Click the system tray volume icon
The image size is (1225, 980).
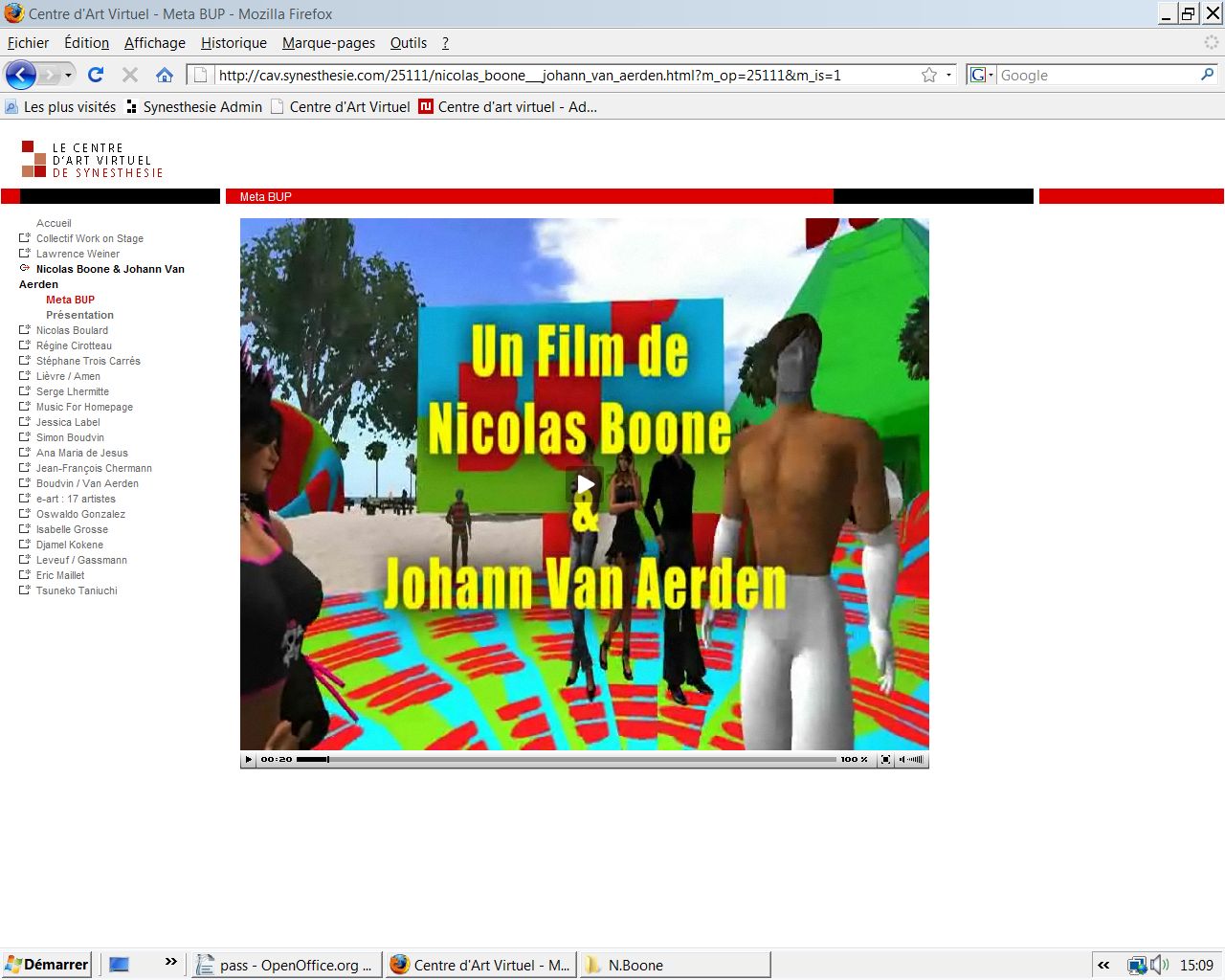click(x=1159, y=965)
